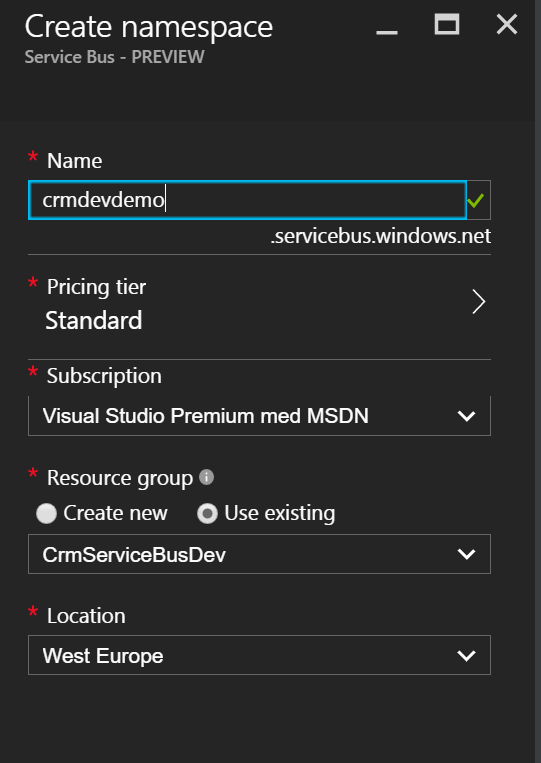Click the Subscription field label
The width and height of the screenshot is (541, 763).
click(x=104, y=376)
